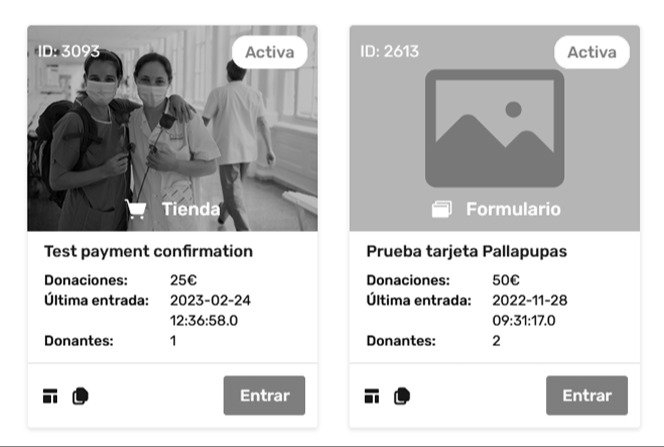Click the ID: 3093 label

tap(69, 51)
